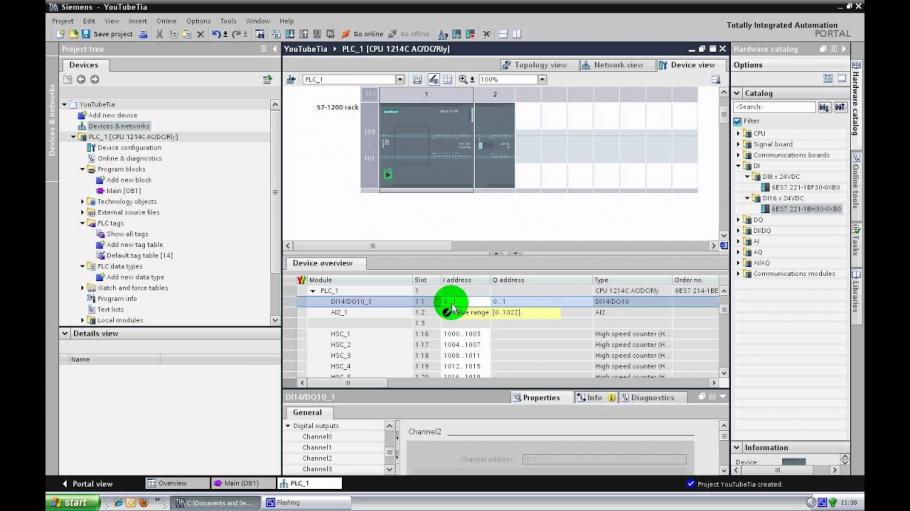
Task: Expand the DQ folder in catalog
Action: 739,220
